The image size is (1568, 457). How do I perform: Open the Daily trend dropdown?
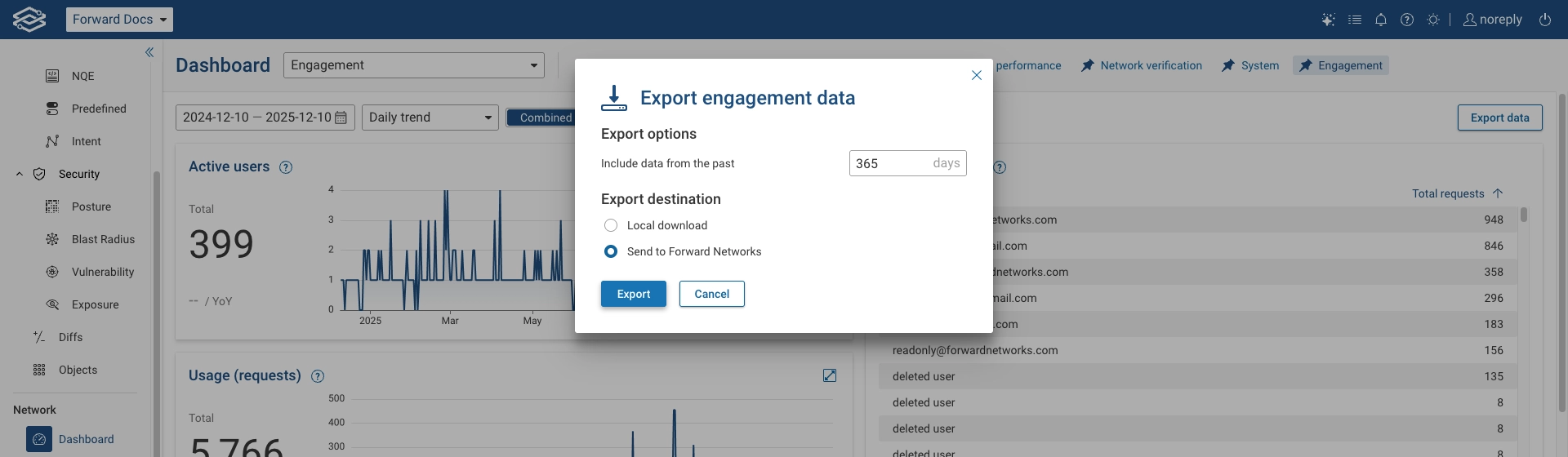(430, 118)
